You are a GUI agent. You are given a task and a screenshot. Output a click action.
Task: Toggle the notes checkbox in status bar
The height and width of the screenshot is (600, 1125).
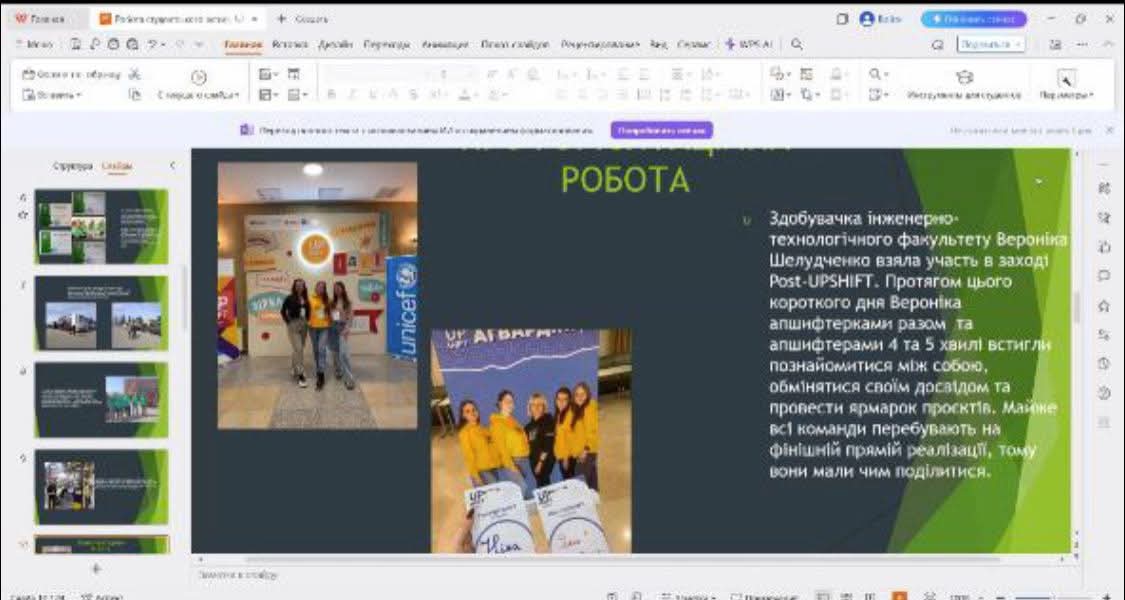click(736, 596)
